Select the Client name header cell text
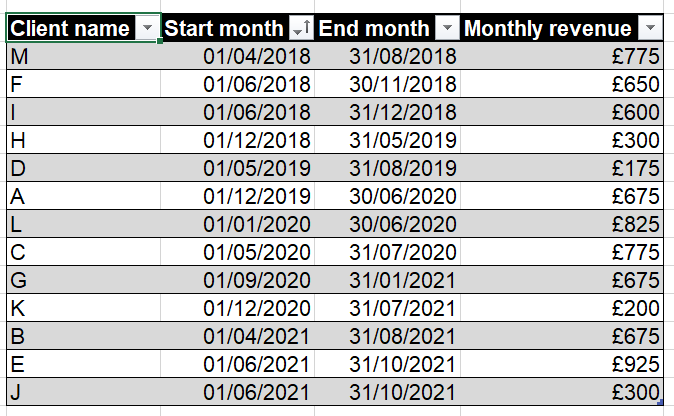The height and width of the screenshot is (416, 674). click(x=70, y=29)
